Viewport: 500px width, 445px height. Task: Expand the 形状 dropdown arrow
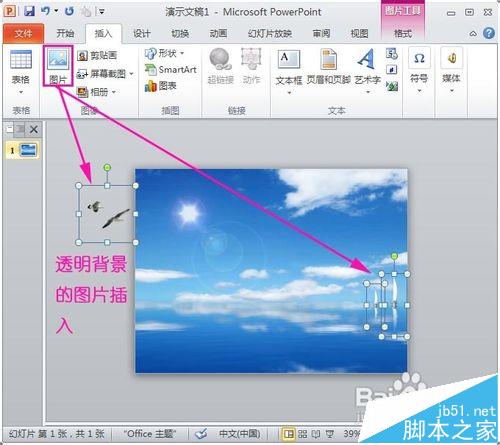pos(182,53)
